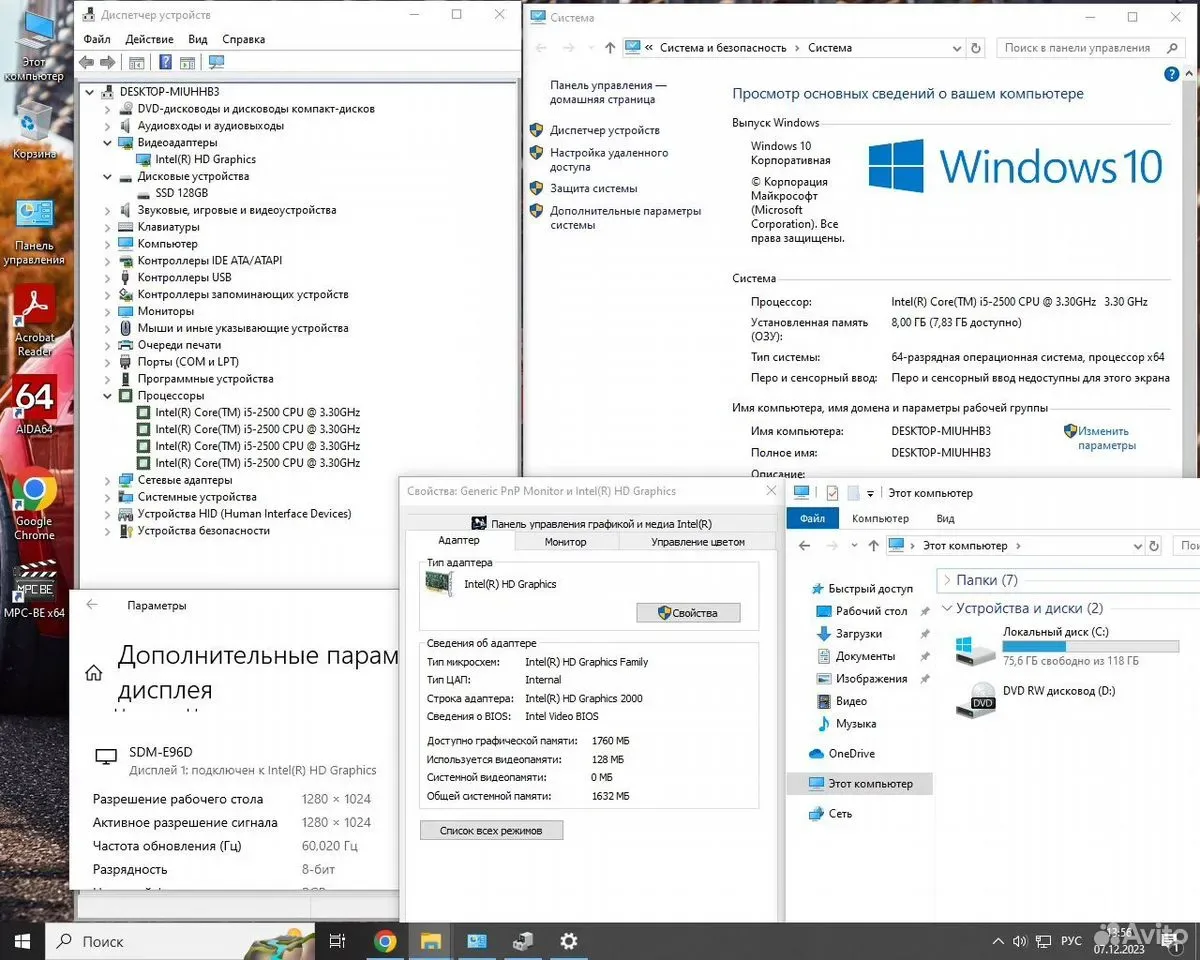Open Панель управления desktop icon
The height and width of the screenshot is (960, 1200).
click(x=34, y=232)
